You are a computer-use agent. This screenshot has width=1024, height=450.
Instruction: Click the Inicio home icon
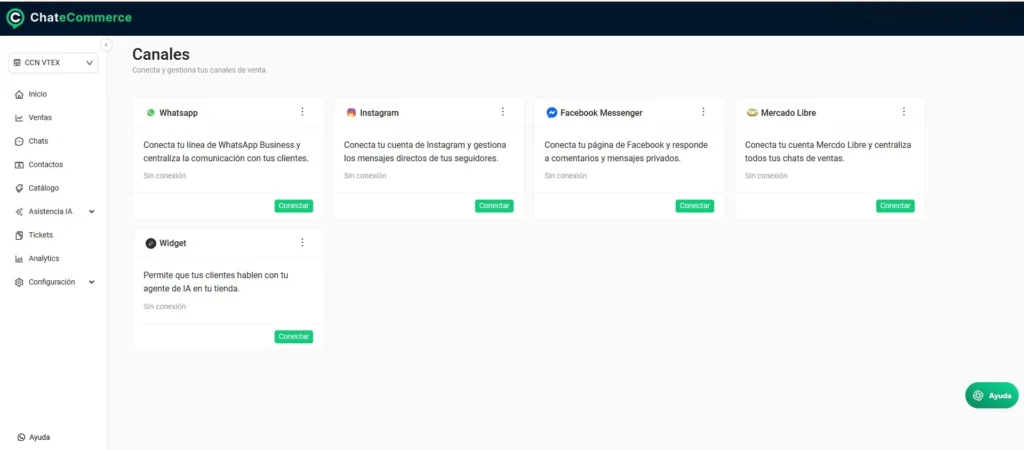[x=19, y=95]
